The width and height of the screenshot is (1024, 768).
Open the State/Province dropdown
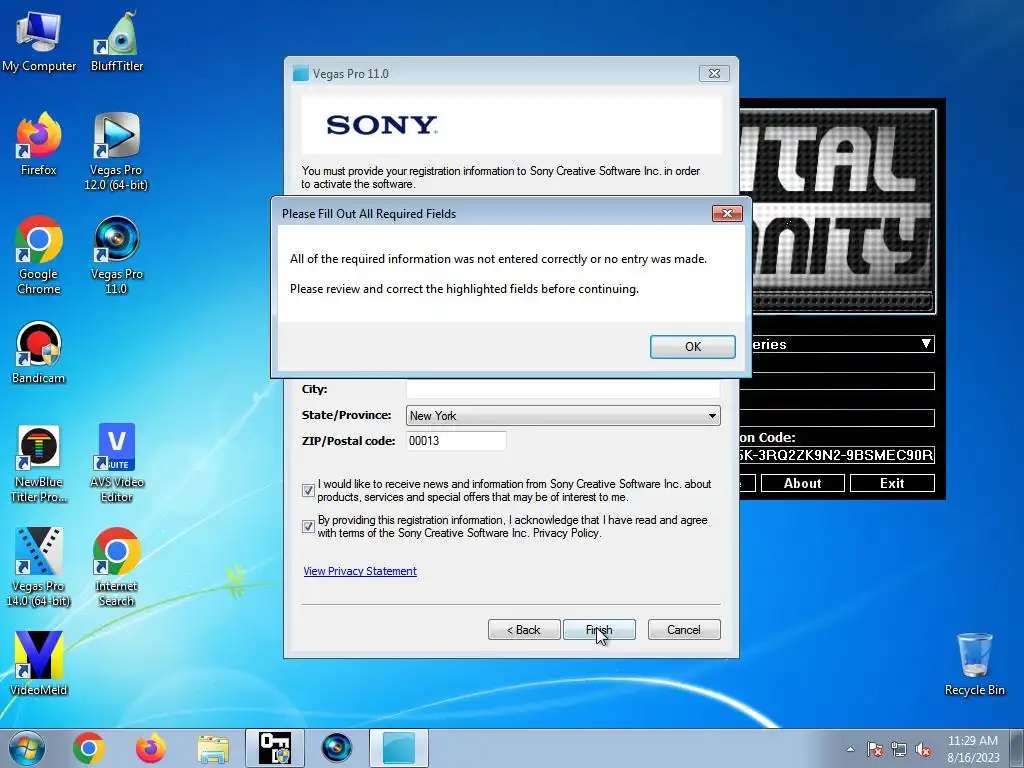pyautogui.click(x=563, y=416)
